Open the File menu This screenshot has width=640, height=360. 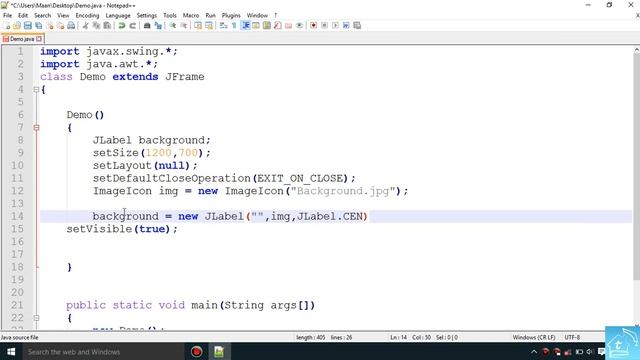[7, 15]
